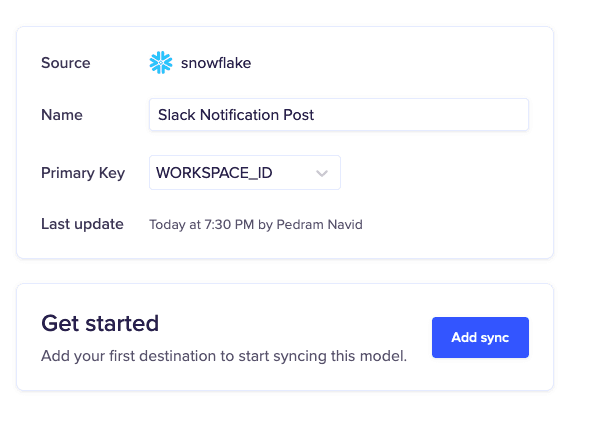Select the WORKSPACE_ID value text
Screen dimensions: 601x438
(x=214, y=173)
